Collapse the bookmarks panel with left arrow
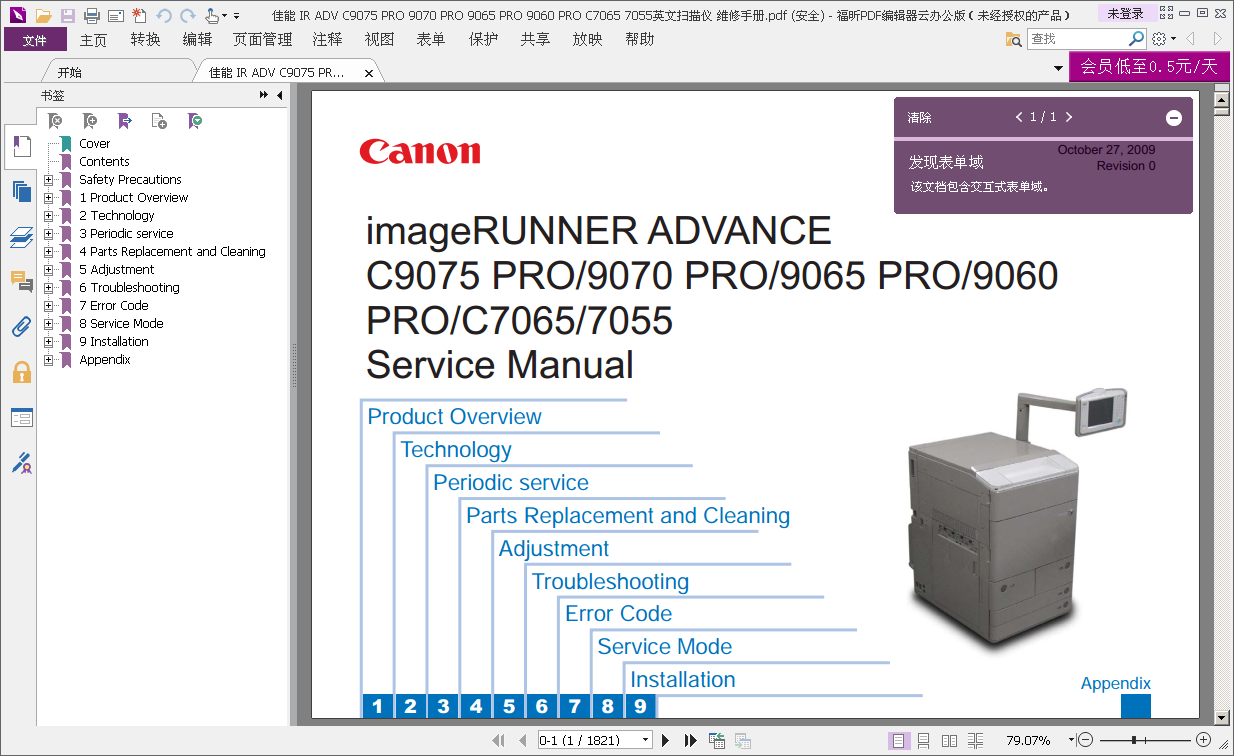This screenshot has height=756, width=1234. click(x=279, y=95)
